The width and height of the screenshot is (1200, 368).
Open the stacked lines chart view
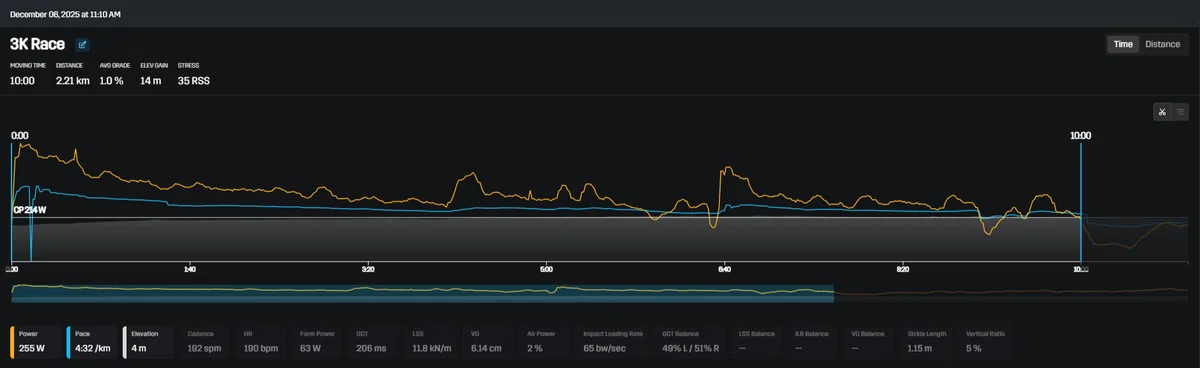1181,112
